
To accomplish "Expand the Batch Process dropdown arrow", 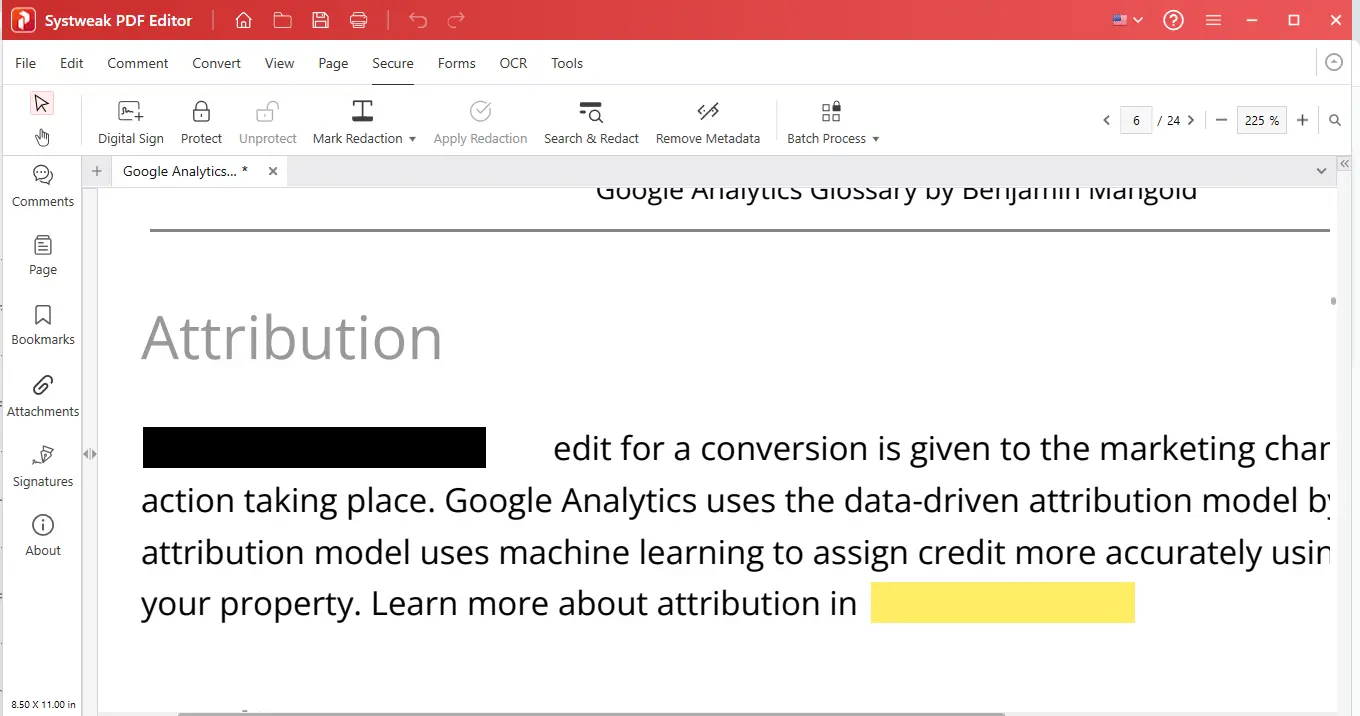I will coord(876,139).
